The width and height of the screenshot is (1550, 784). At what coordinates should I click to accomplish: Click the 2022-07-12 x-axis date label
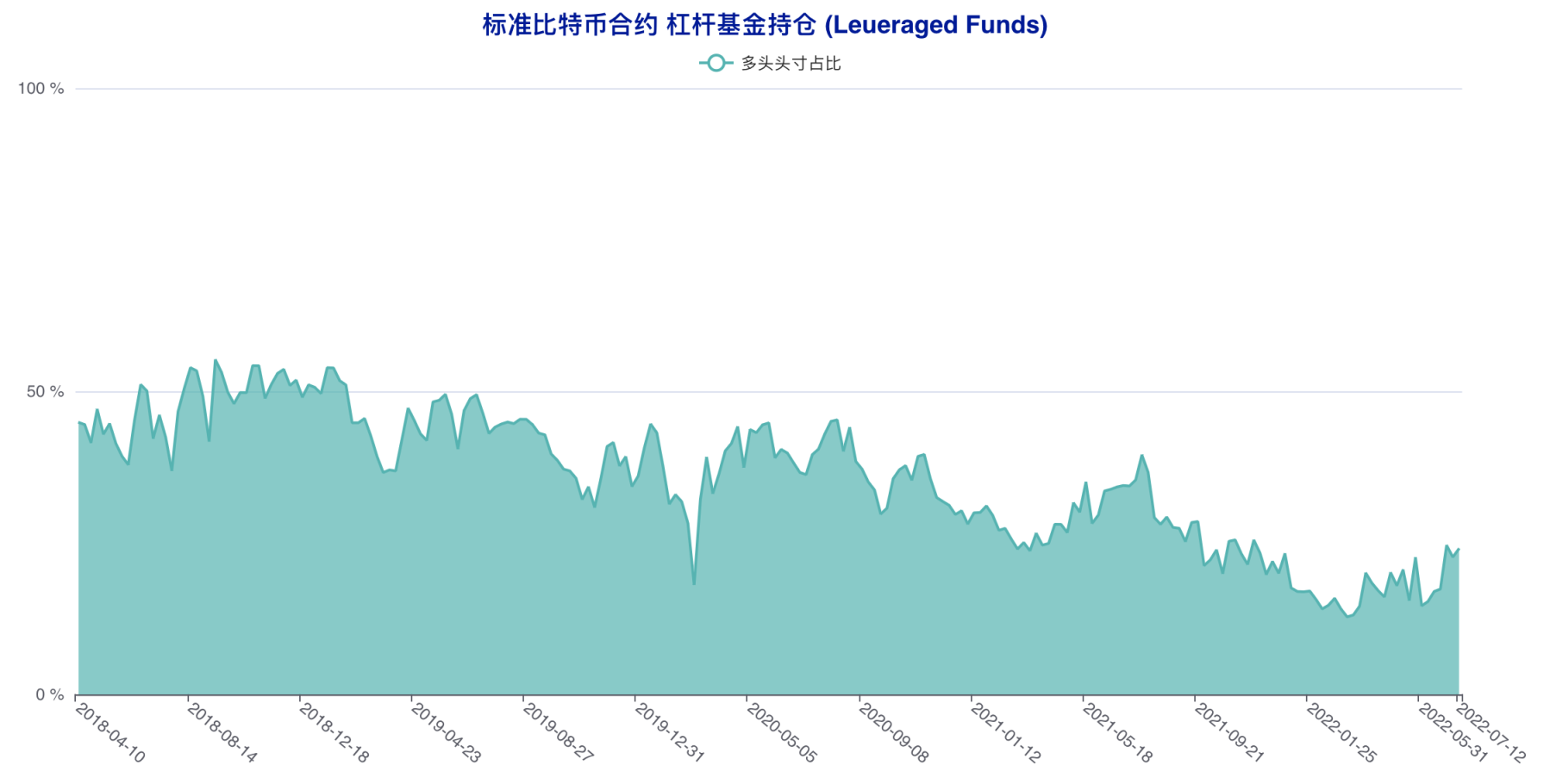1491,733
